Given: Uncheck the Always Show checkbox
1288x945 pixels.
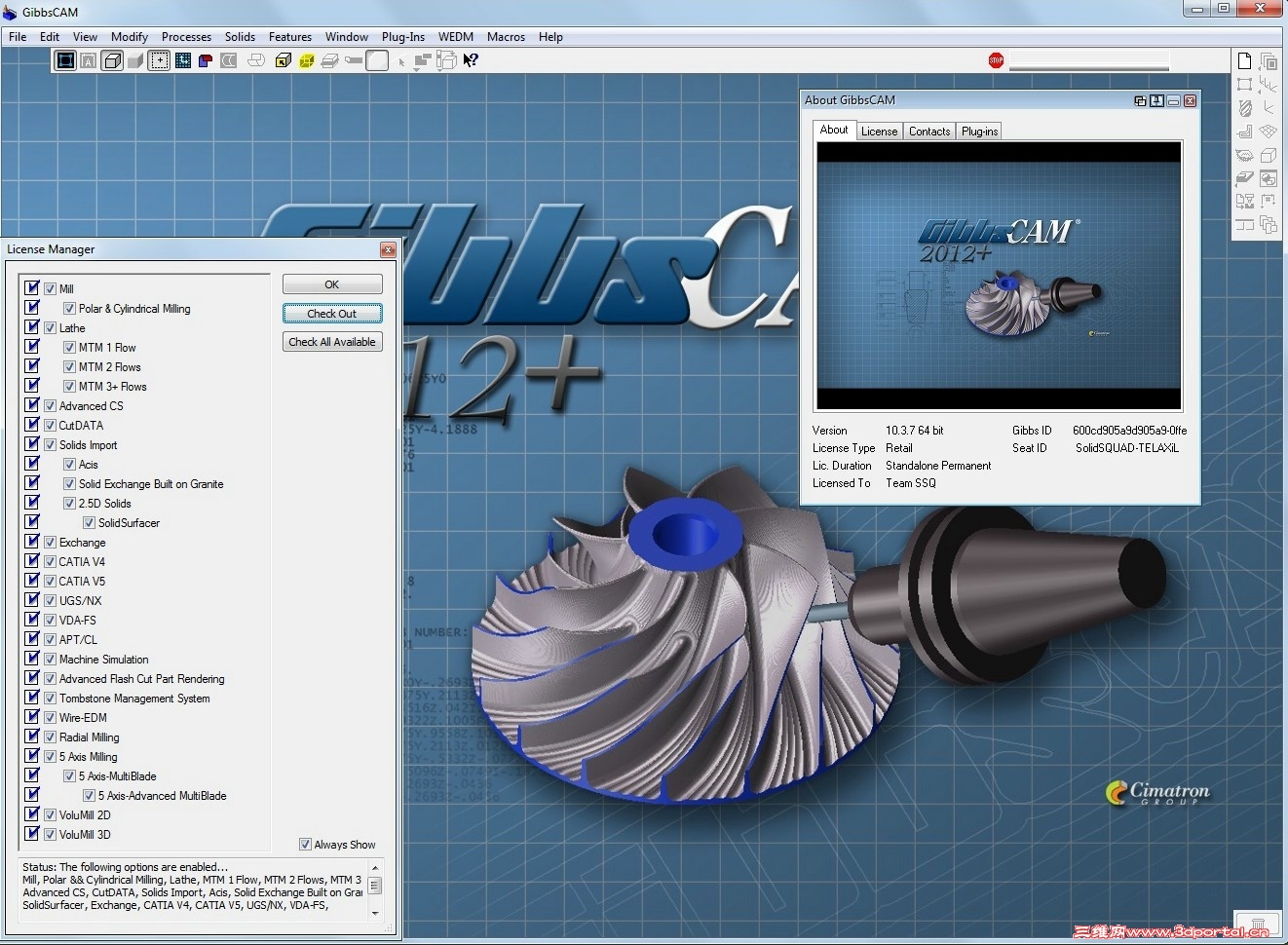Looking at the screenshot, I should tap(305, 845).
